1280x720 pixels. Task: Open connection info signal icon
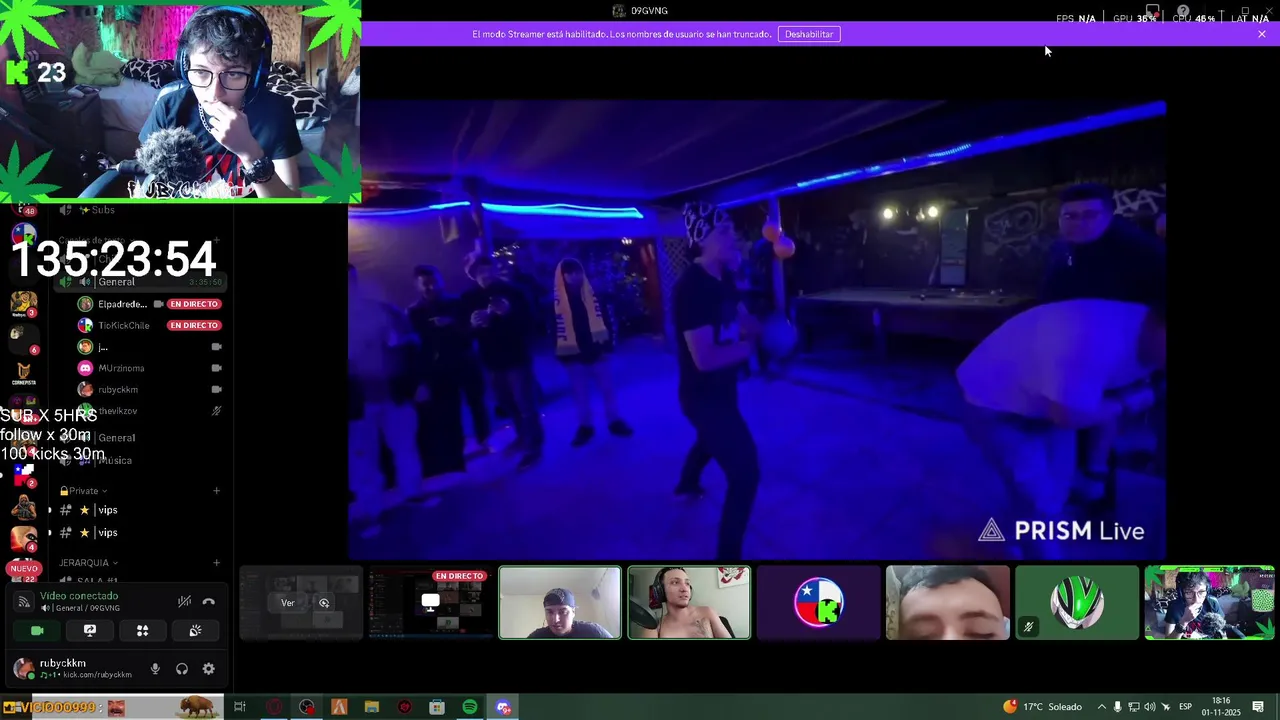[x=24, y=602]
